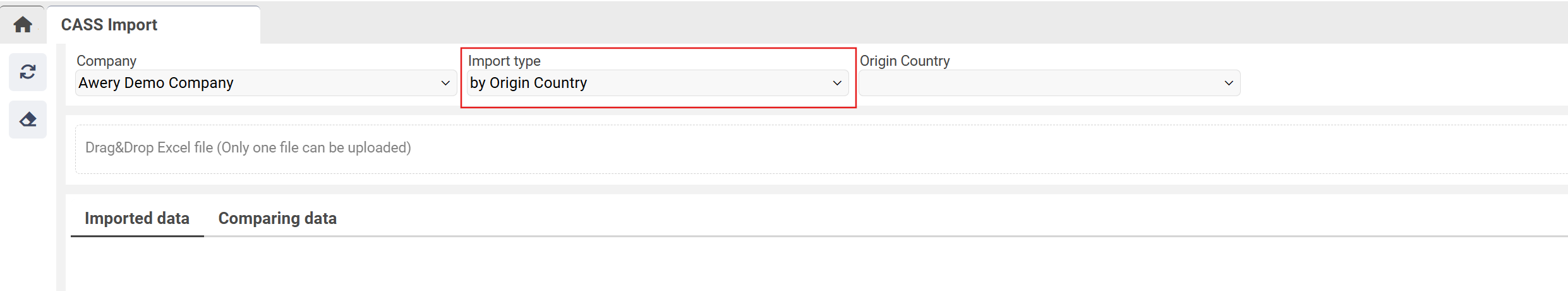Click the chevron arrow on Import type dropdown
The width and height of the screenshot is (1568, 291).
837,83
